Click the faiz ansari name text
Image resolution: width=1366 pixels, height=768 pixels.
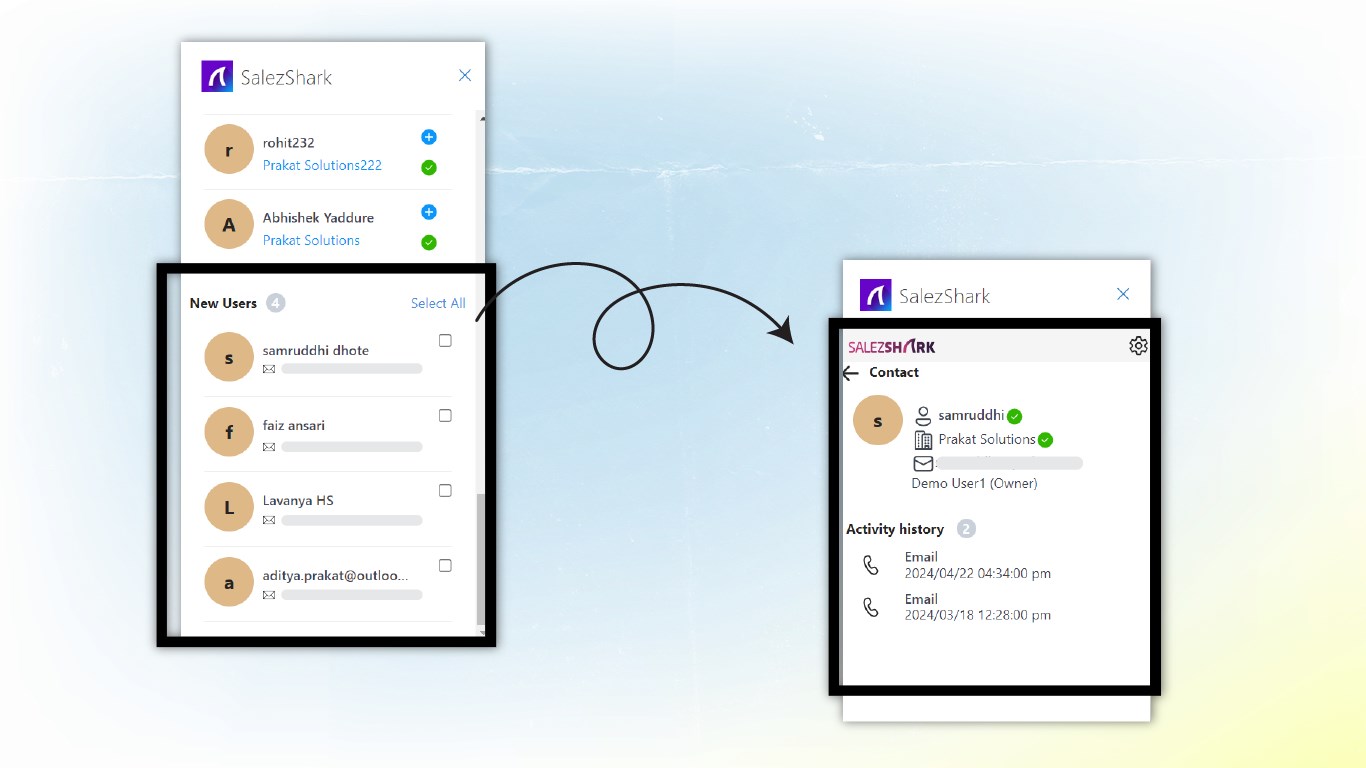click(293, 426)
